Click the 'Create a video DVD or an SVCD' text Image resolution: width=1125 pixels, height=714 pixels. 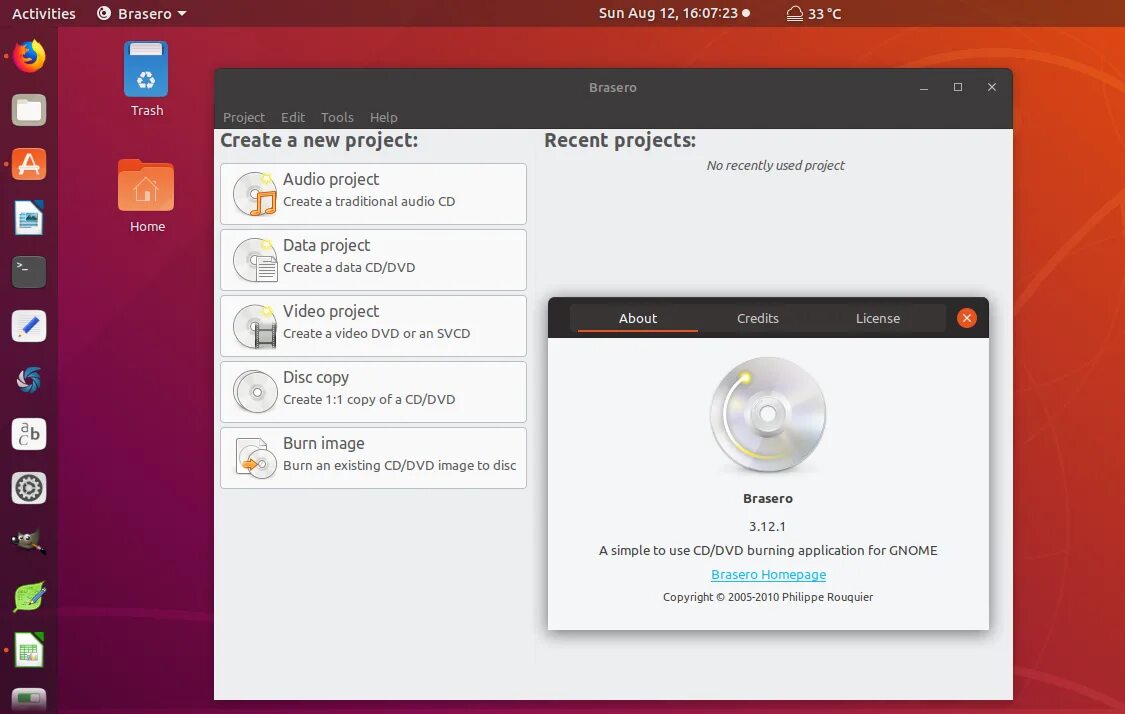377,333
